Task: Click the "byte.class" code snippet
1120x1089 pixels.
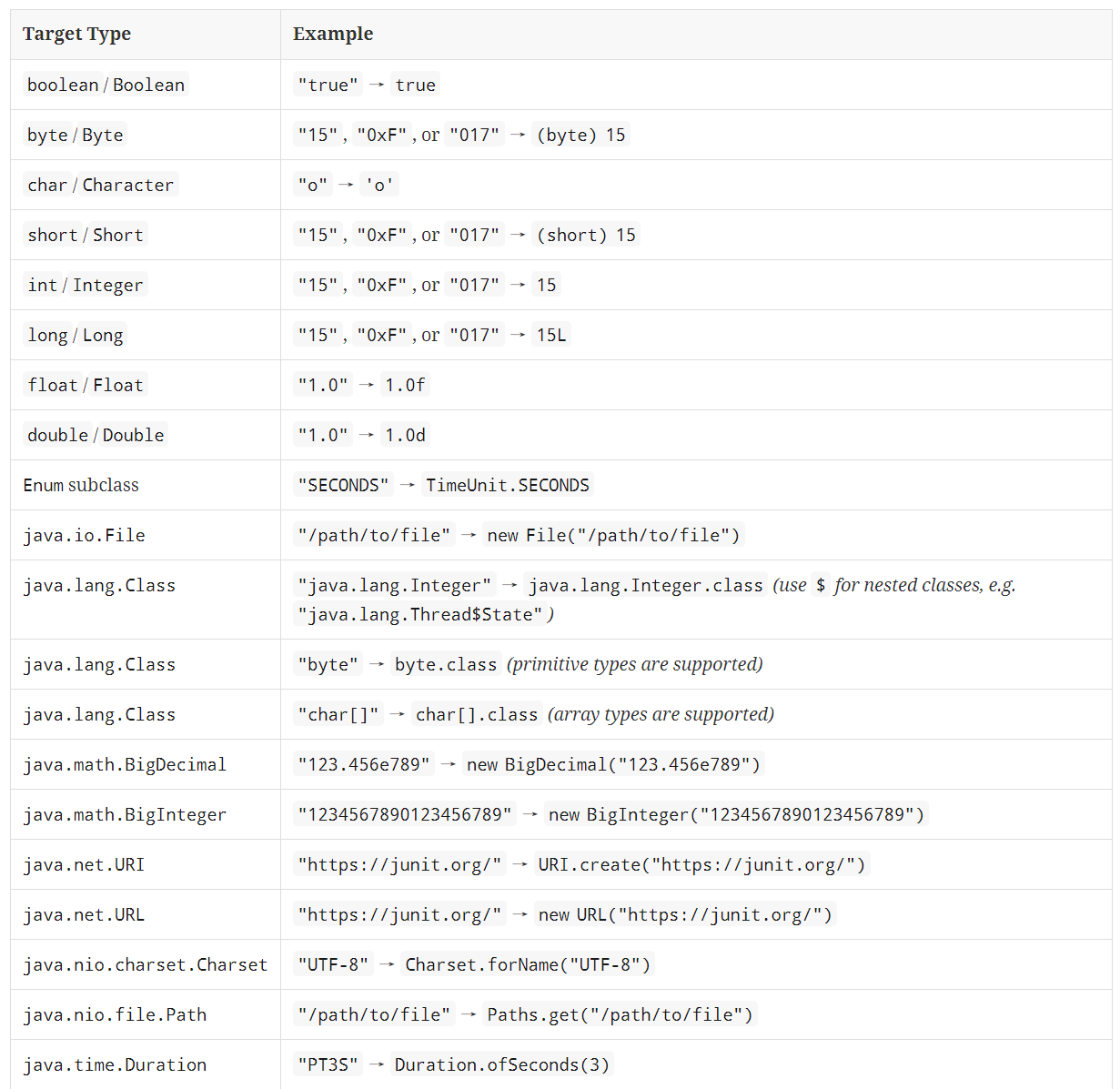Action: click(445, 664)
